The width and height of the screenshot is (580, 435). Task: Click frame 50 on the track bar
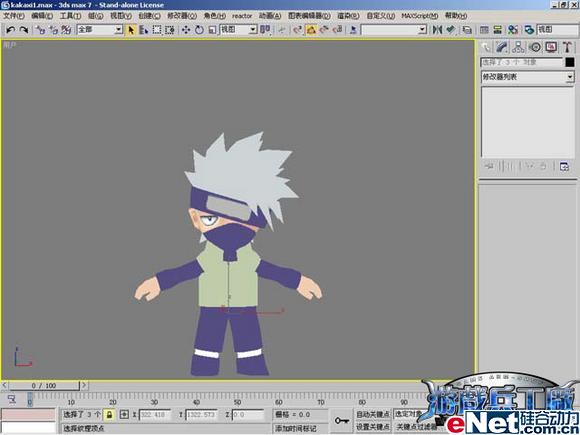(237, 399)
